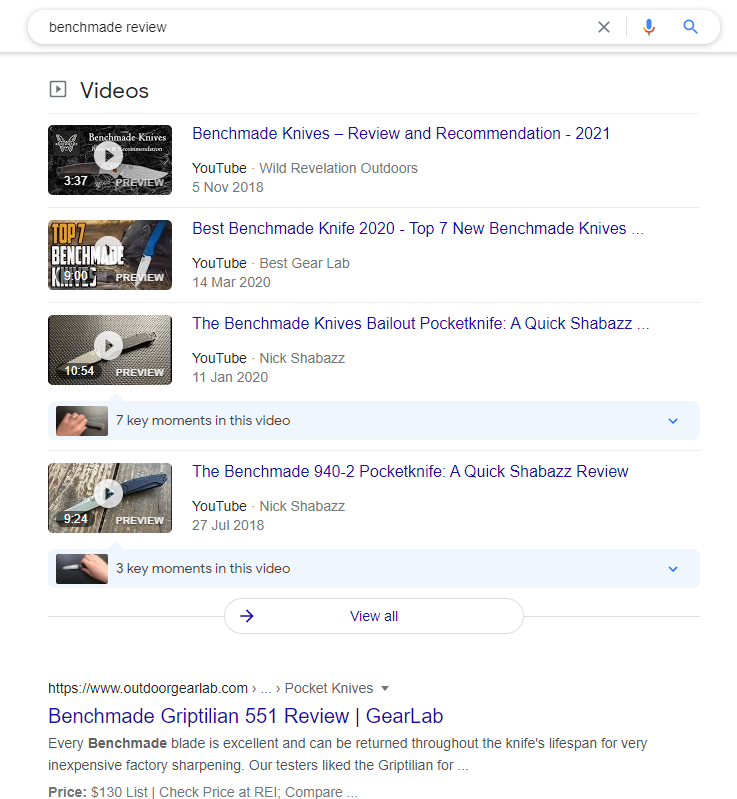737x799 pixels.
Task: Open Best Benchmade Knife 2020 video link
Action: [x=417, y=229]
